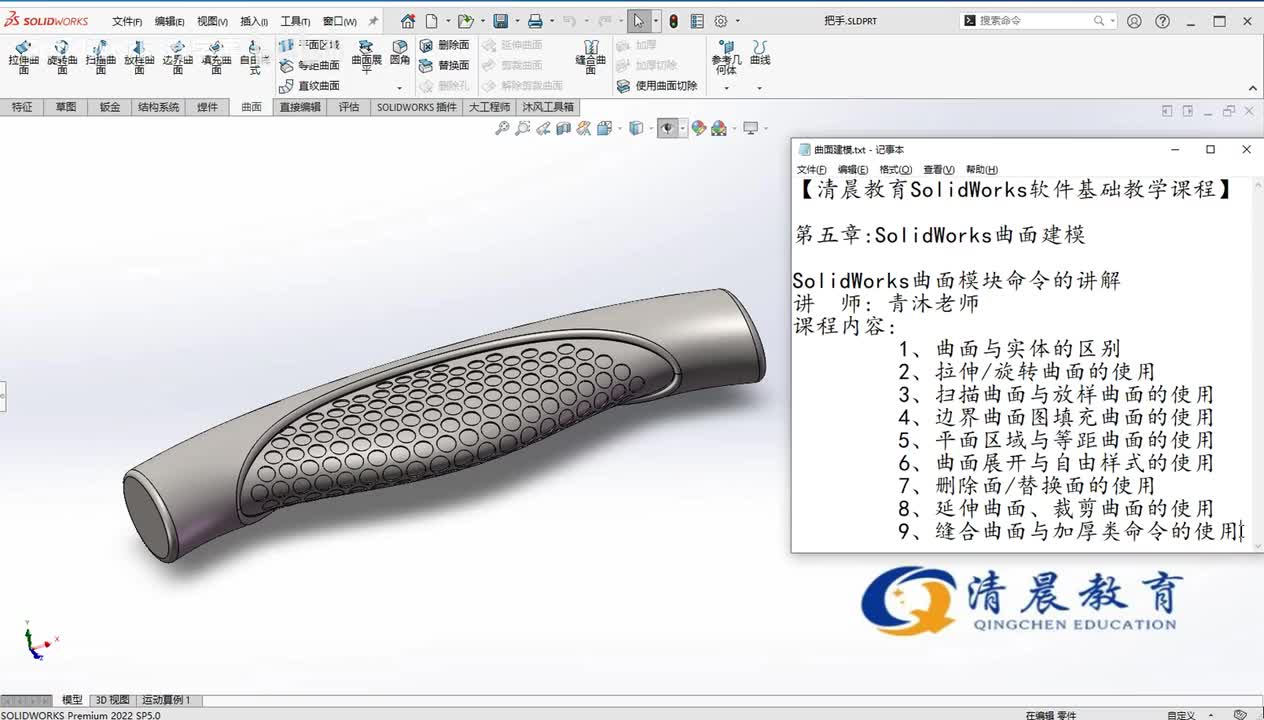Switch to the SOLIDWORKS 插件 tab

tap(416, 107)
